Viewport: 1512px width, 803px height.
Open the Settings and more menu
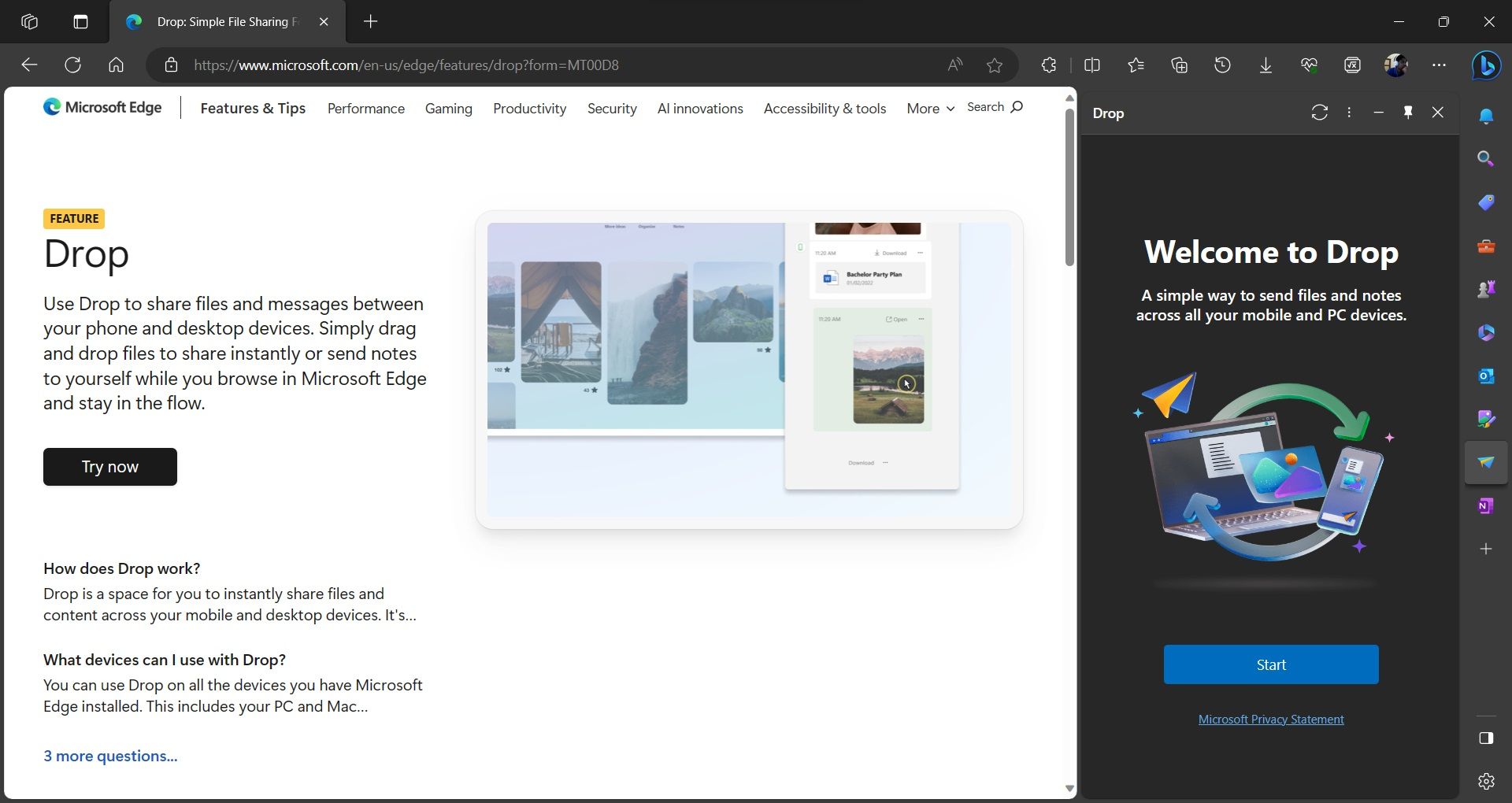click(x=1440, y=65)
